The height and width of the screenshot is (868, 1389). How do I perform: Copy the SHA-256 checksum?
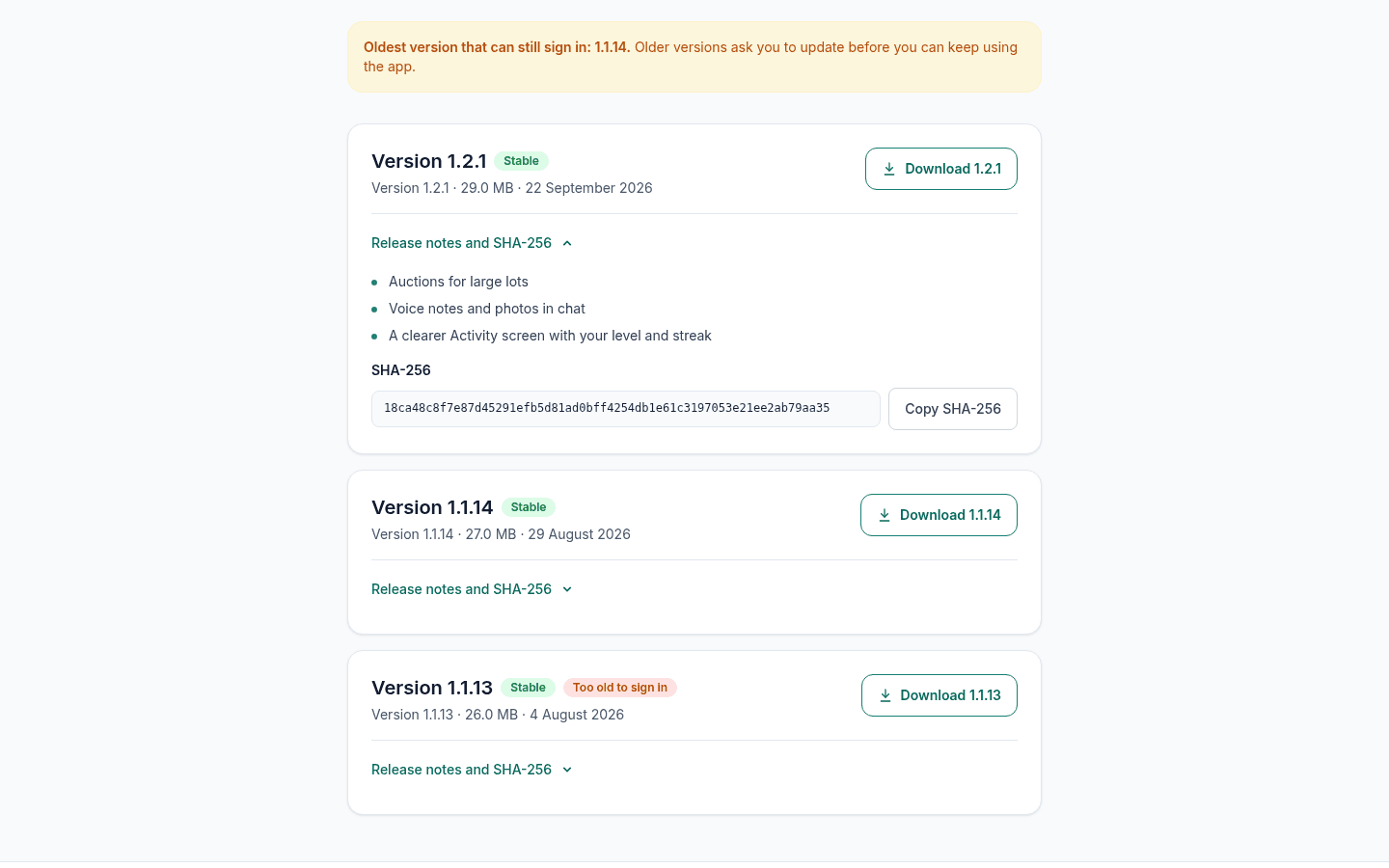coord(953,409)
